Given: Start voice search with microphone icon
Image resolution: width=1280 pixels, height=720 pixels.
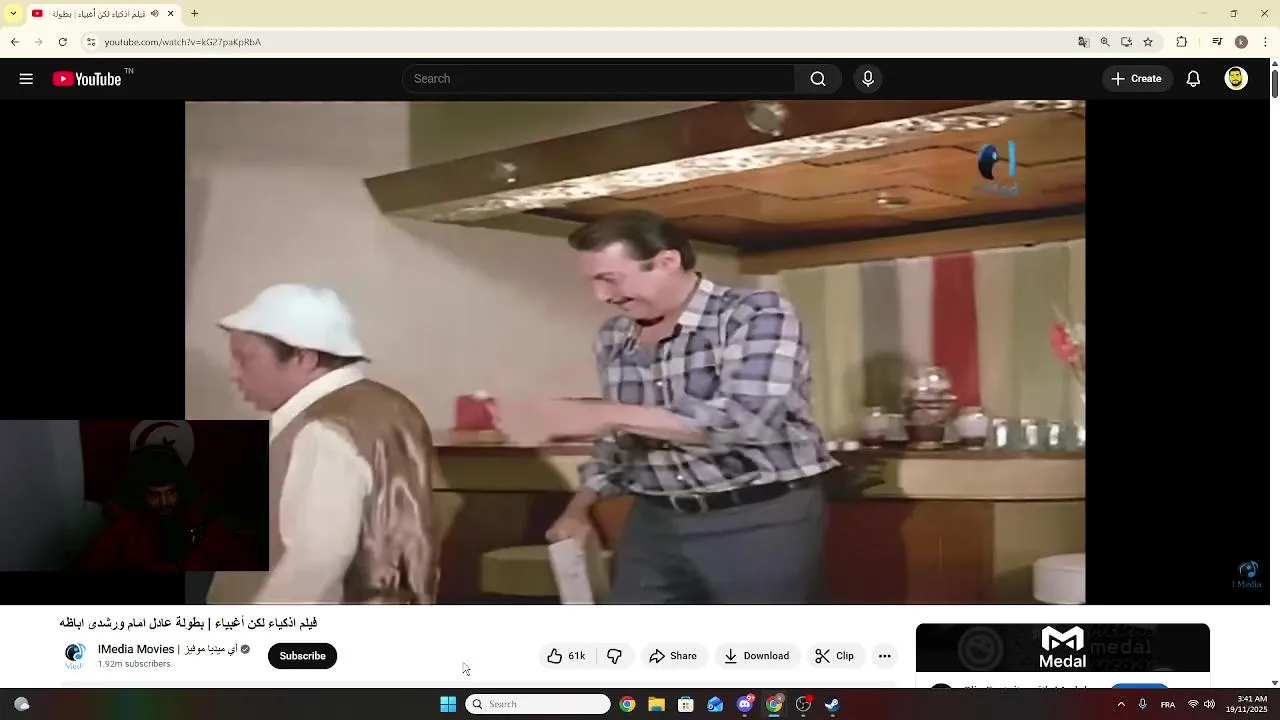Looking at the screenshot, I should (867, 79).
